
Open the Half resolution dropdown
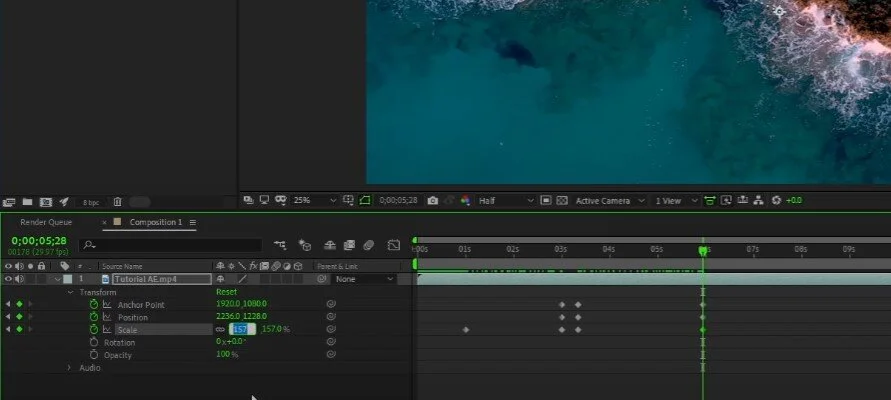506,201
